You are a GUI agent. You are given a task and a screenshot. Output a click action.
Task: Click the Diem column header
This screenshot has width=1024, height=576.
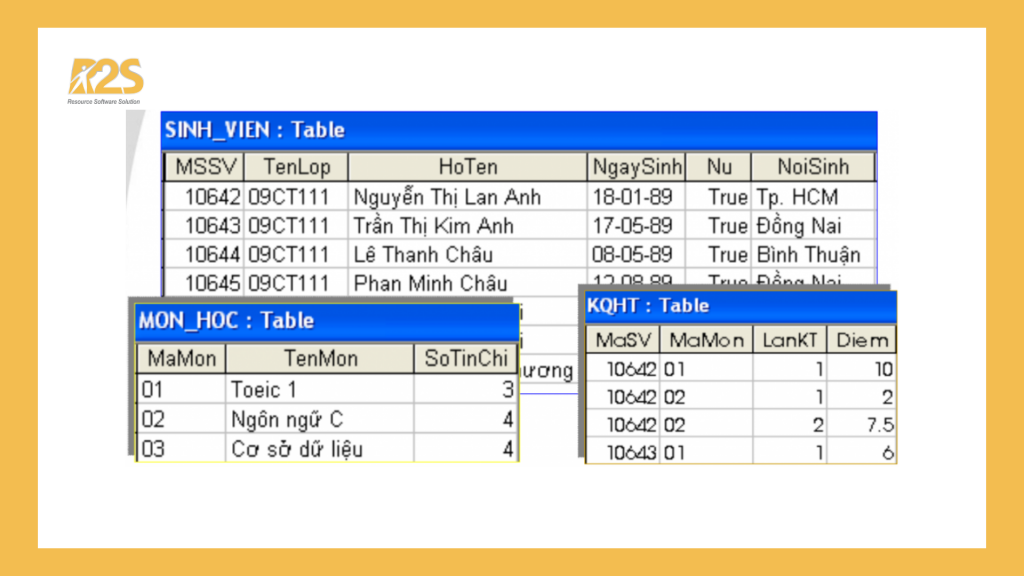coord(861,340)
